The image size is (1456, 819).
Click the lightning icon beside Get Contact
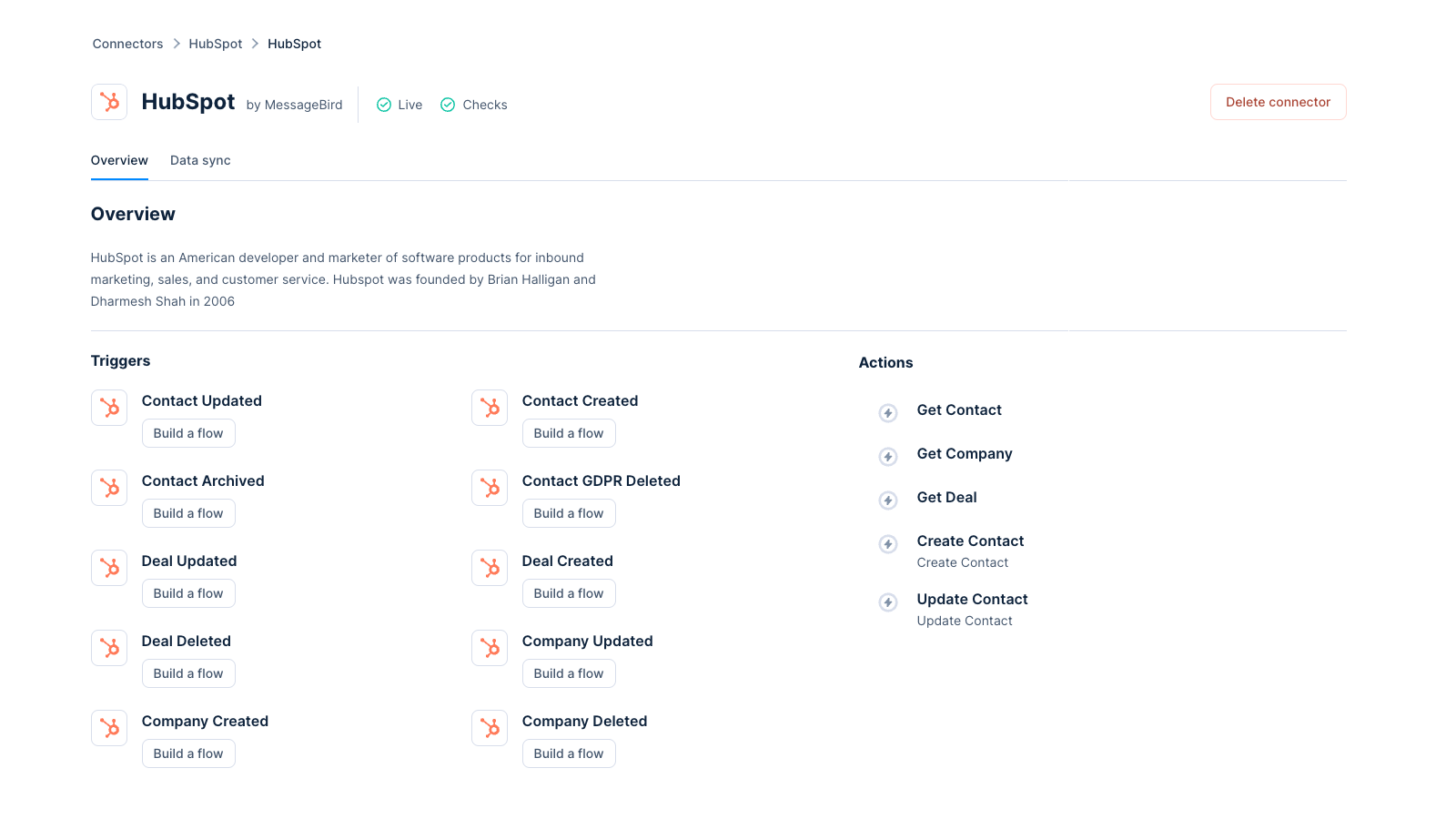(x=888, y=413)
